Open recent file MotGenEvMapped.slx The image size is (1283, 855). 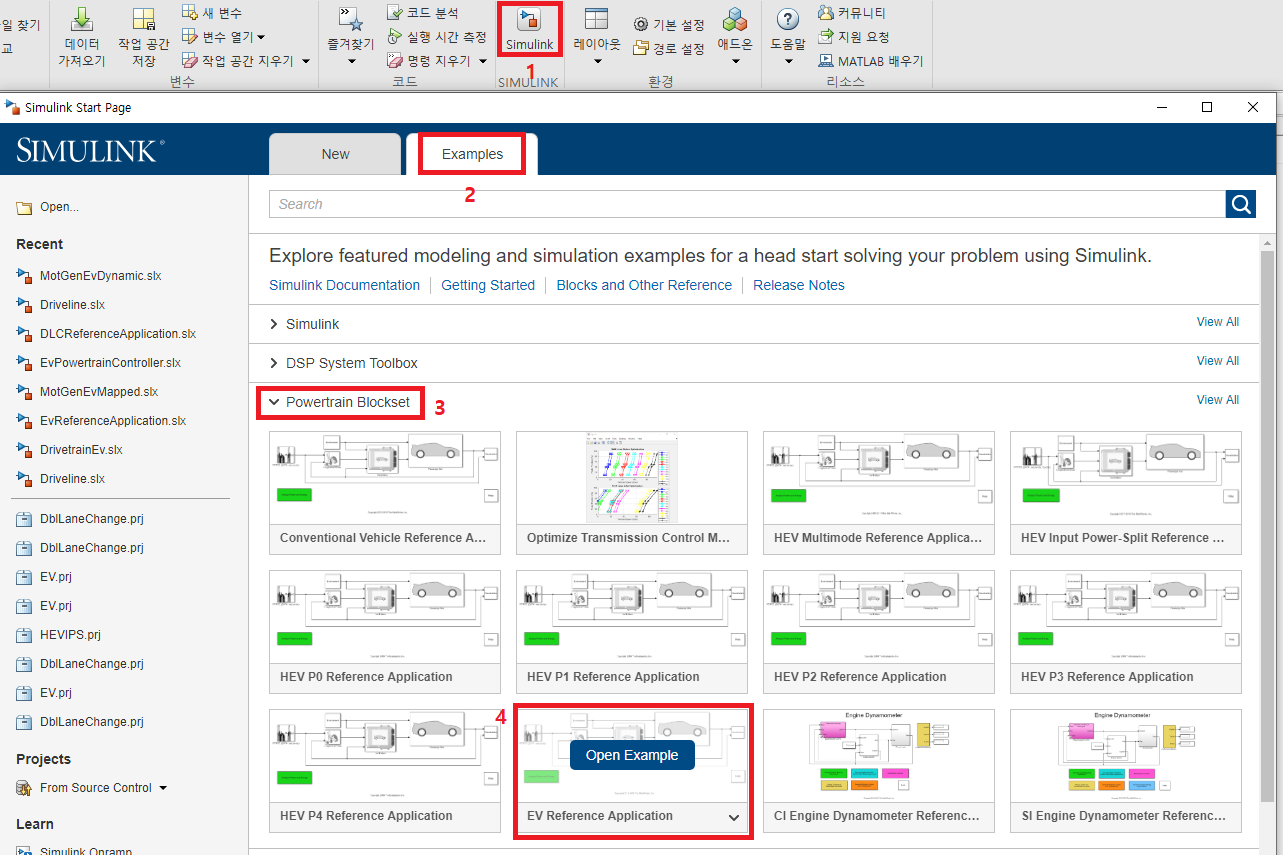tap(87, 391)
